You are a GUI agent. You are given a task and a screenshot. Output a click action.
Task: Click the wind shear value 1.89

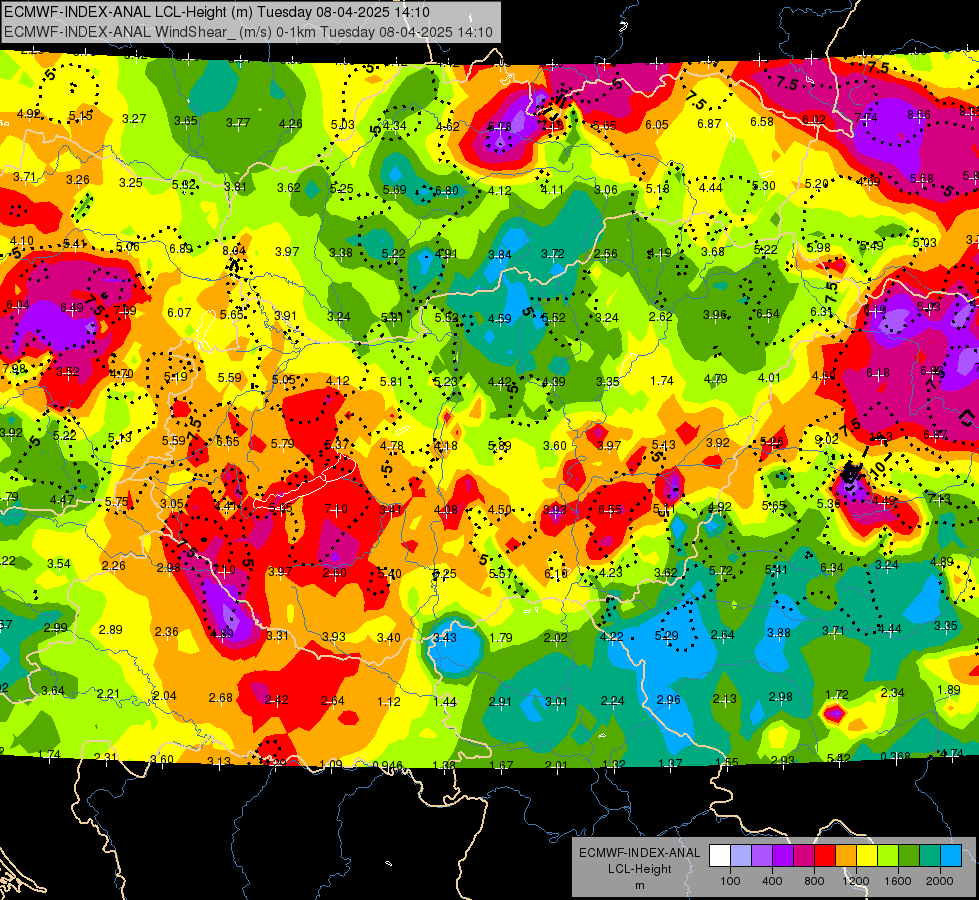[949, 690]
